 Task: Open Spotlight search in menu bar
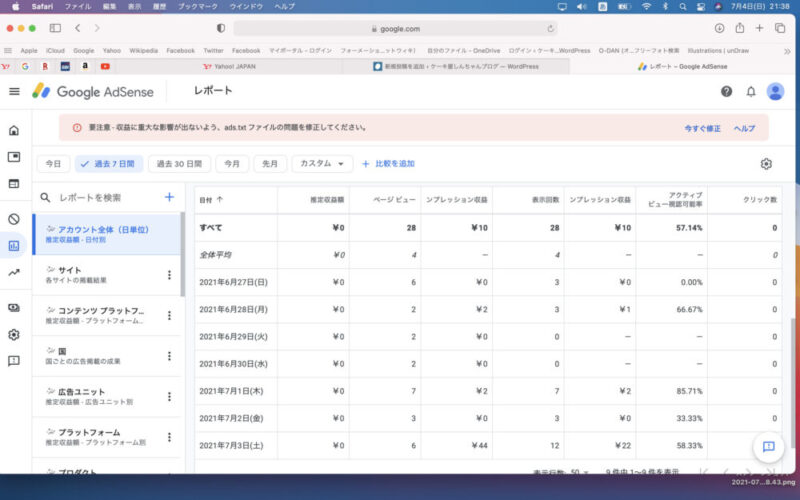(x=683, y=7)
